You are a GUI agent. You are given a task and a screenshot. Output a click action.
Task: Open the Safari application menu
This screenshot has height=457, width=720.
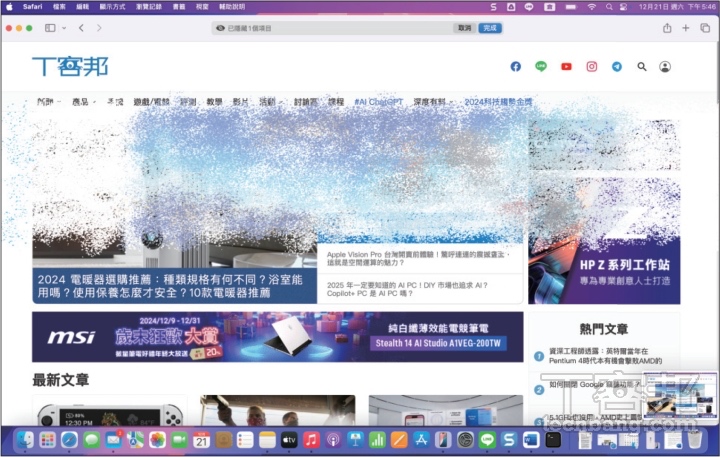click(33, 7)
